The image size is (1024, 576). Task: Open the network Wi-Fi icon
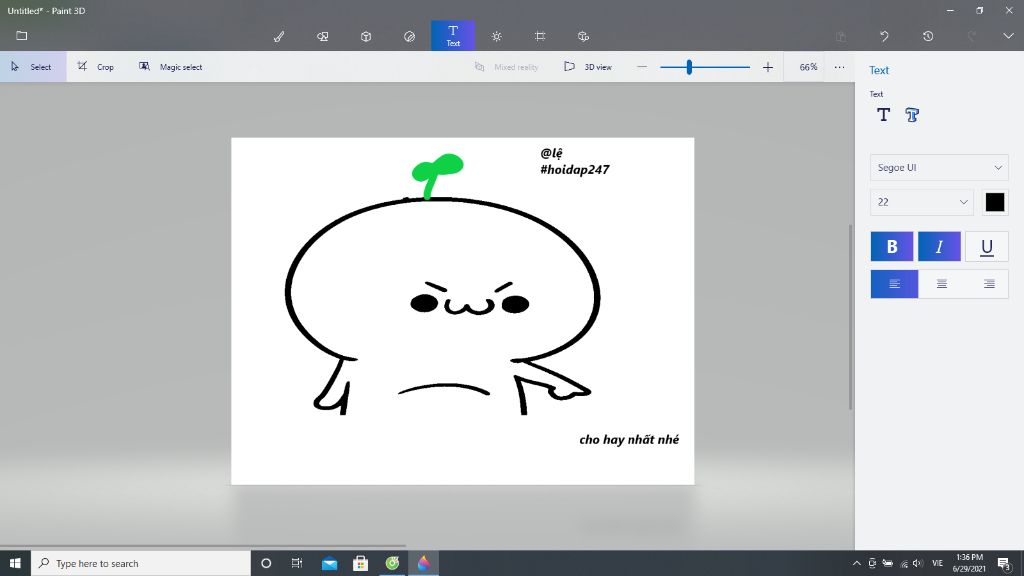[x=904, y=563]
